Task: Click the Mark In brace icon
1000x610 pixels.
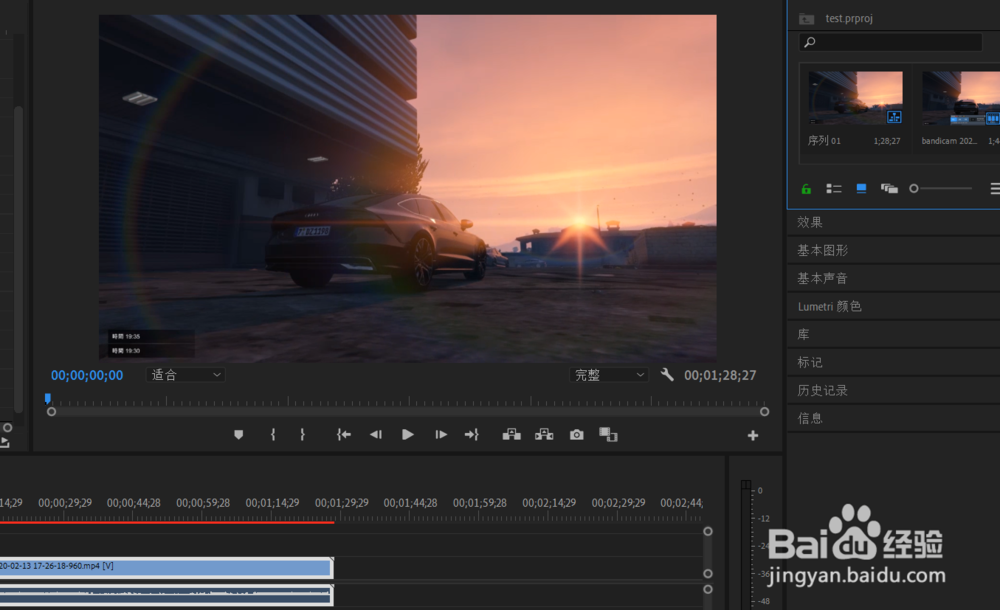Action: click(x=273, y=435)
